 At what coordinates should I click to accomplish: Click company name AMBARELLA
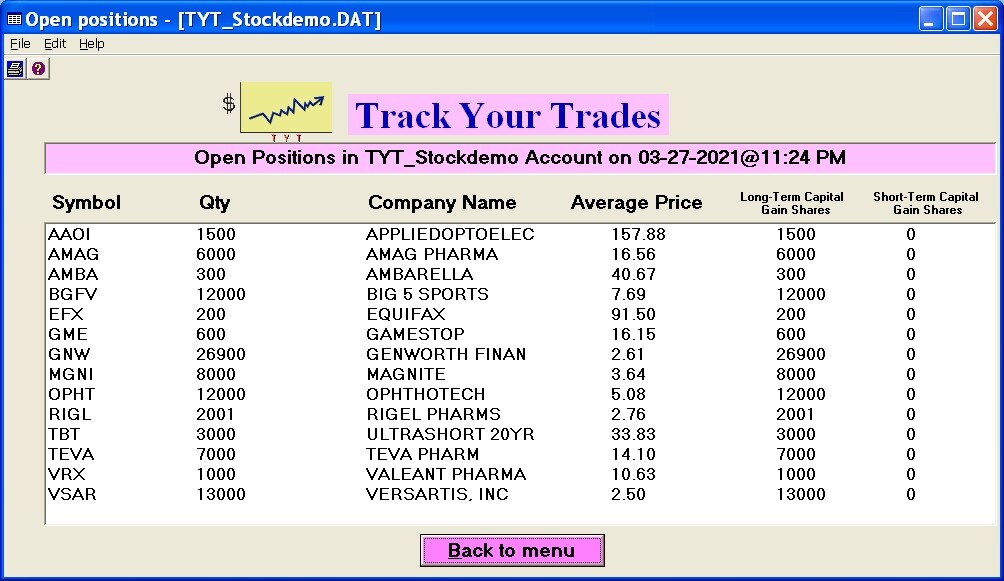[x=419, y=274]
